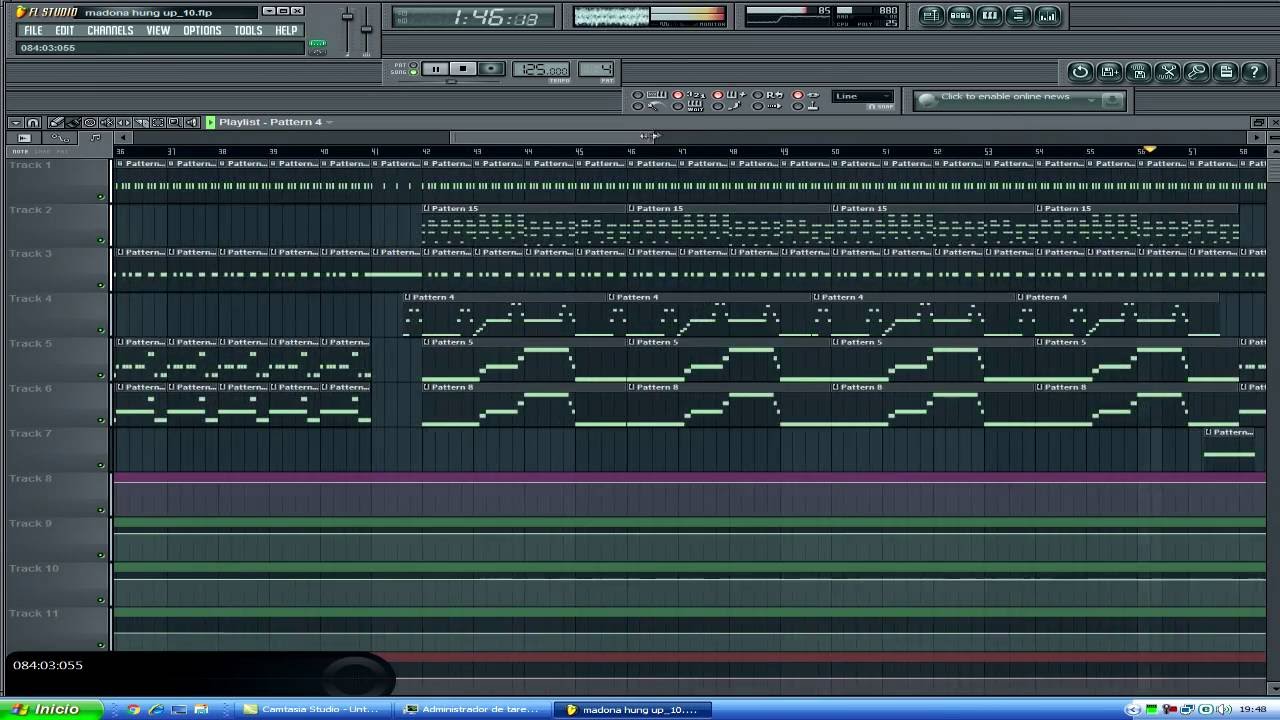The image size is (1280, 720).
Task: Click the green Playlist play icon
Action: tap(211, 122)
